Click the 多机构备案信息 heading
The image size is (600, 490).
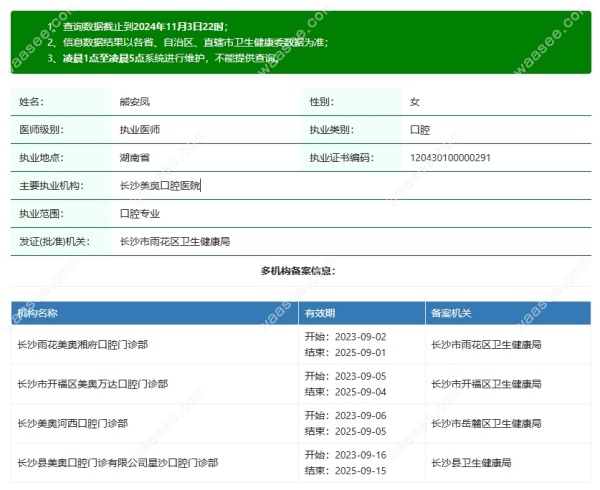click(x=298, y=271)
